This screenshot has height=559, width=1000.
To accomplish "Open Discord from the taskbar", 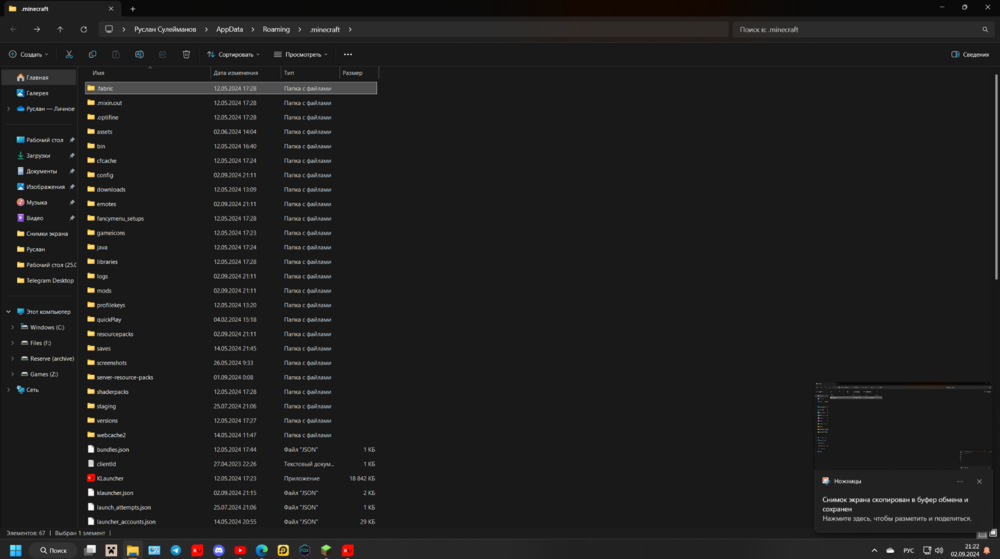I will pos(219,550).
